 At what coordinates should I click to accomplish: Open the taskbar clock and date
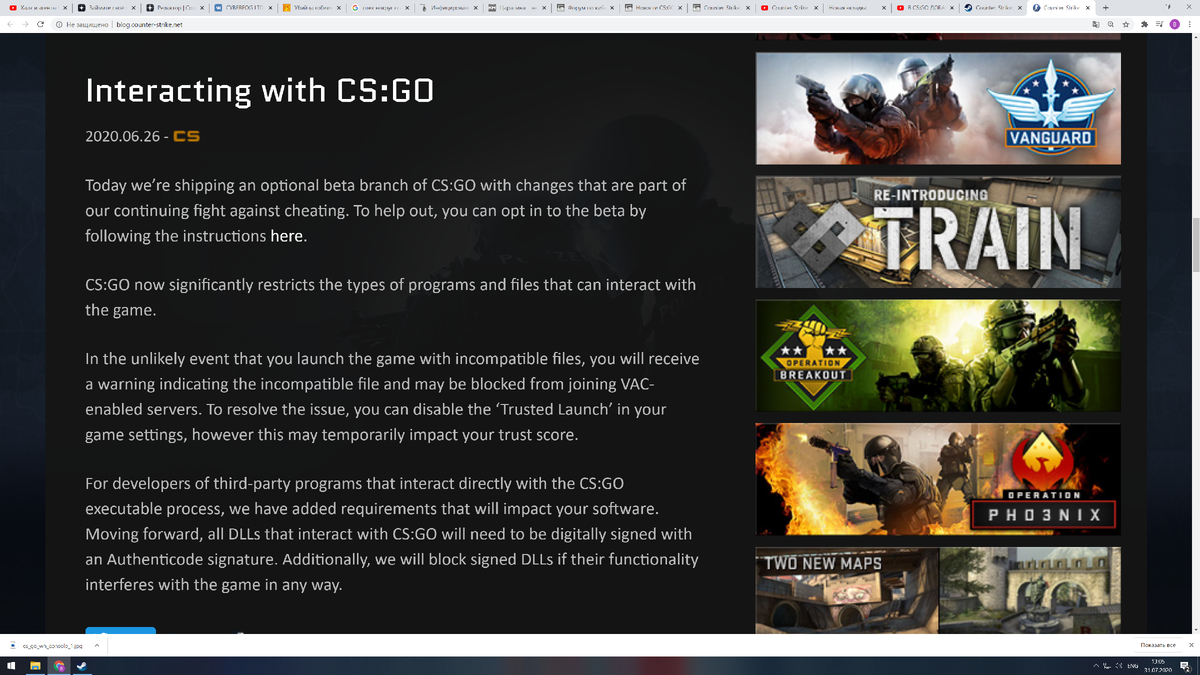(x=1157, y=666)
